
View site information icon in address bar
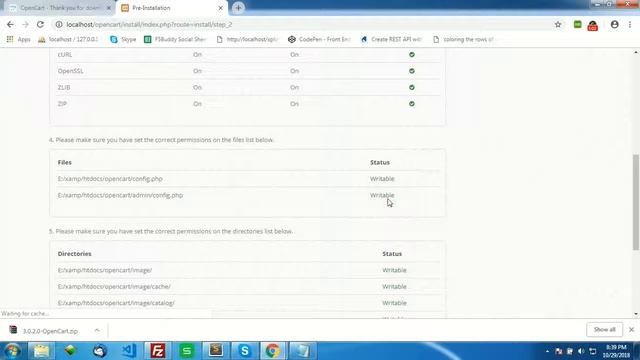[x=59, y=24]
